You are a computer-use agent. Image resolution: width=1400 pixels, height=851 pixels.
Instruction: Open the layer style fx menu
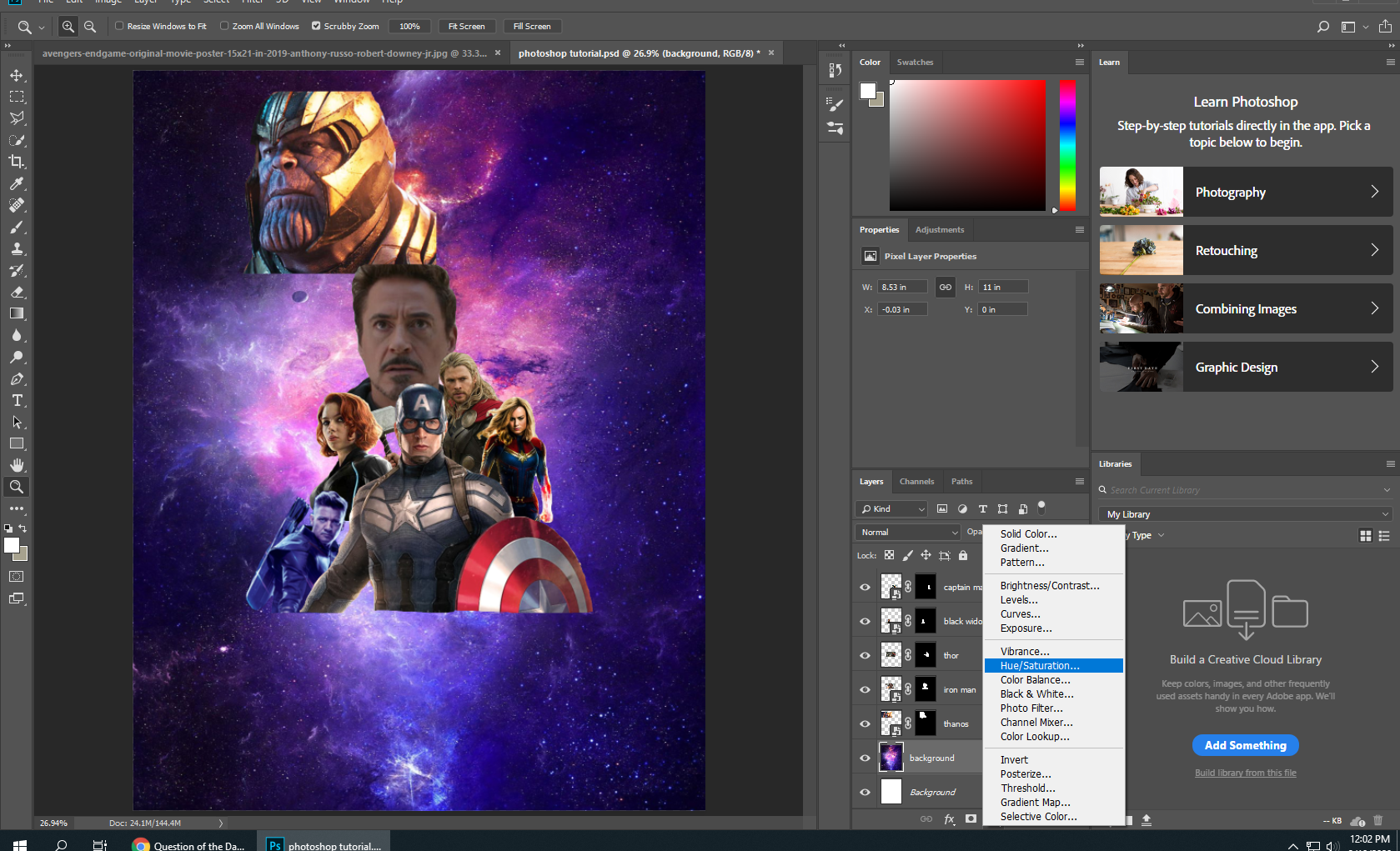[x=949, y=819]
